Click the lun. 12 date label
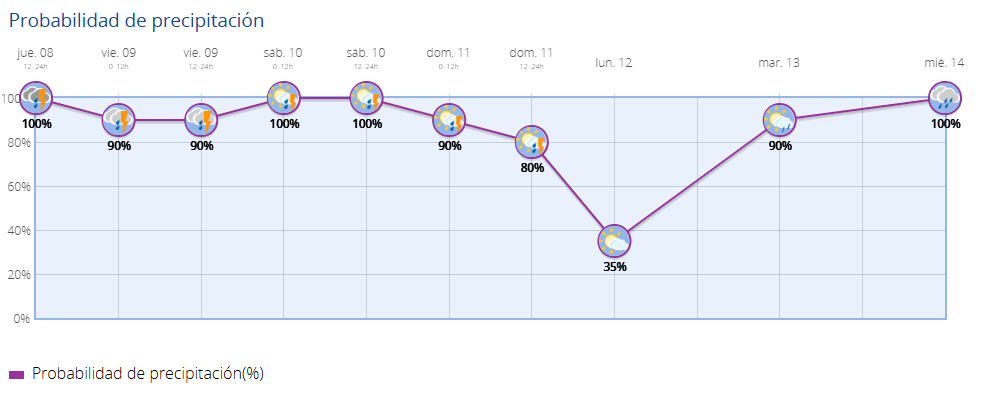Screen dimensions: 984x401 click(x=614, y=63)
